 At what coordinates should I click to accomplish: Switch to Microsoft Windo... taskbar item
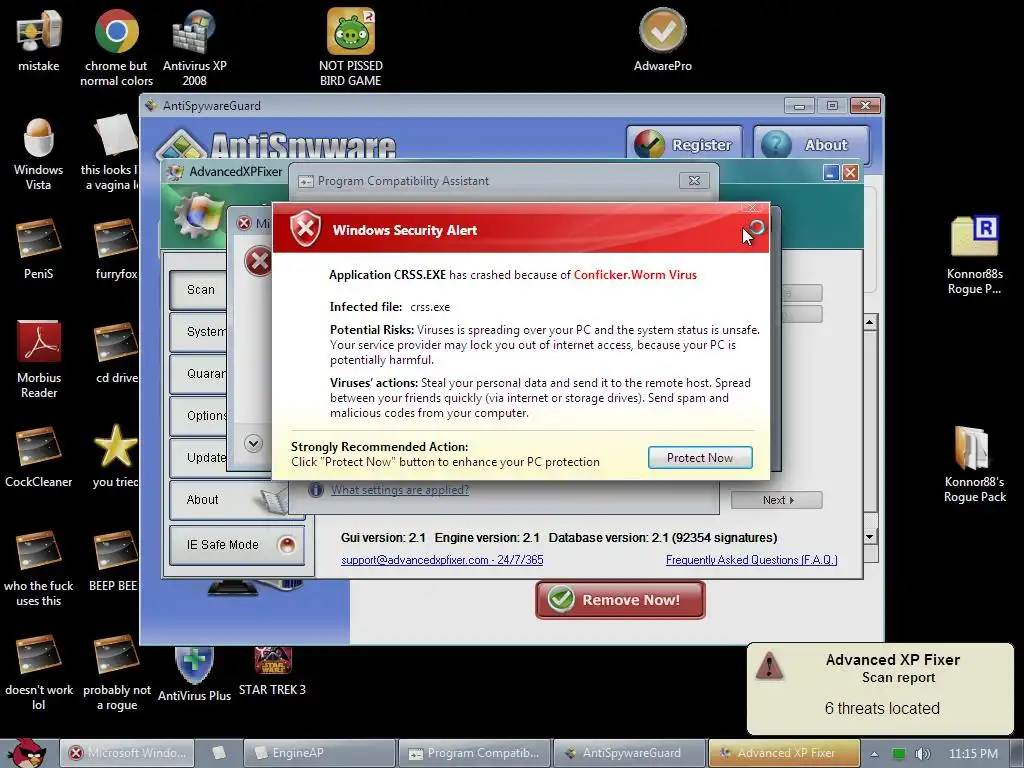[128, 753]
